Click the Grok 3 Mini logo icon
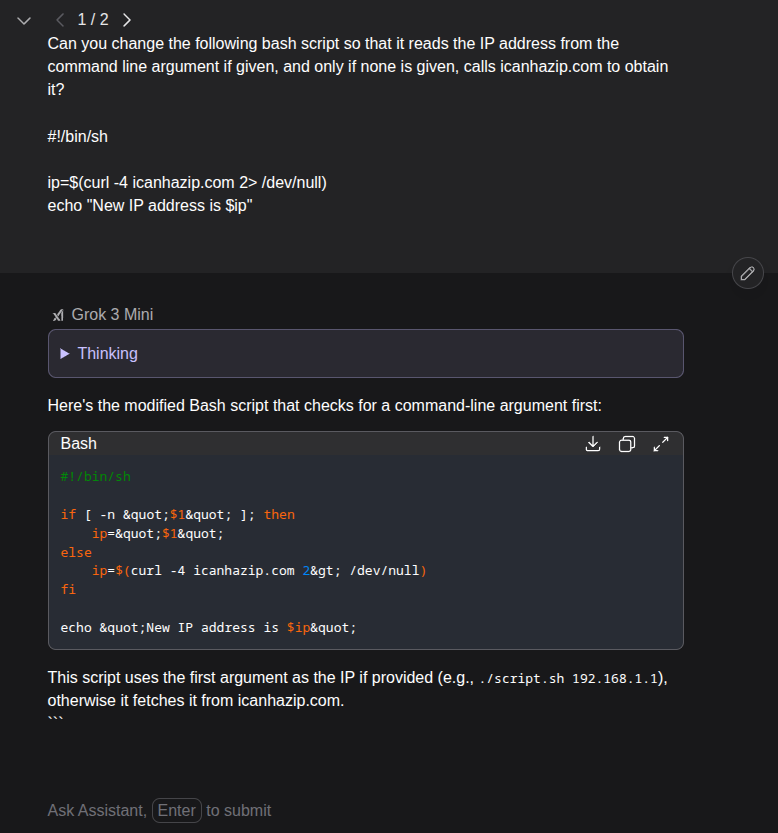Viewport: 778px width, 833px height. coord(58,315)
